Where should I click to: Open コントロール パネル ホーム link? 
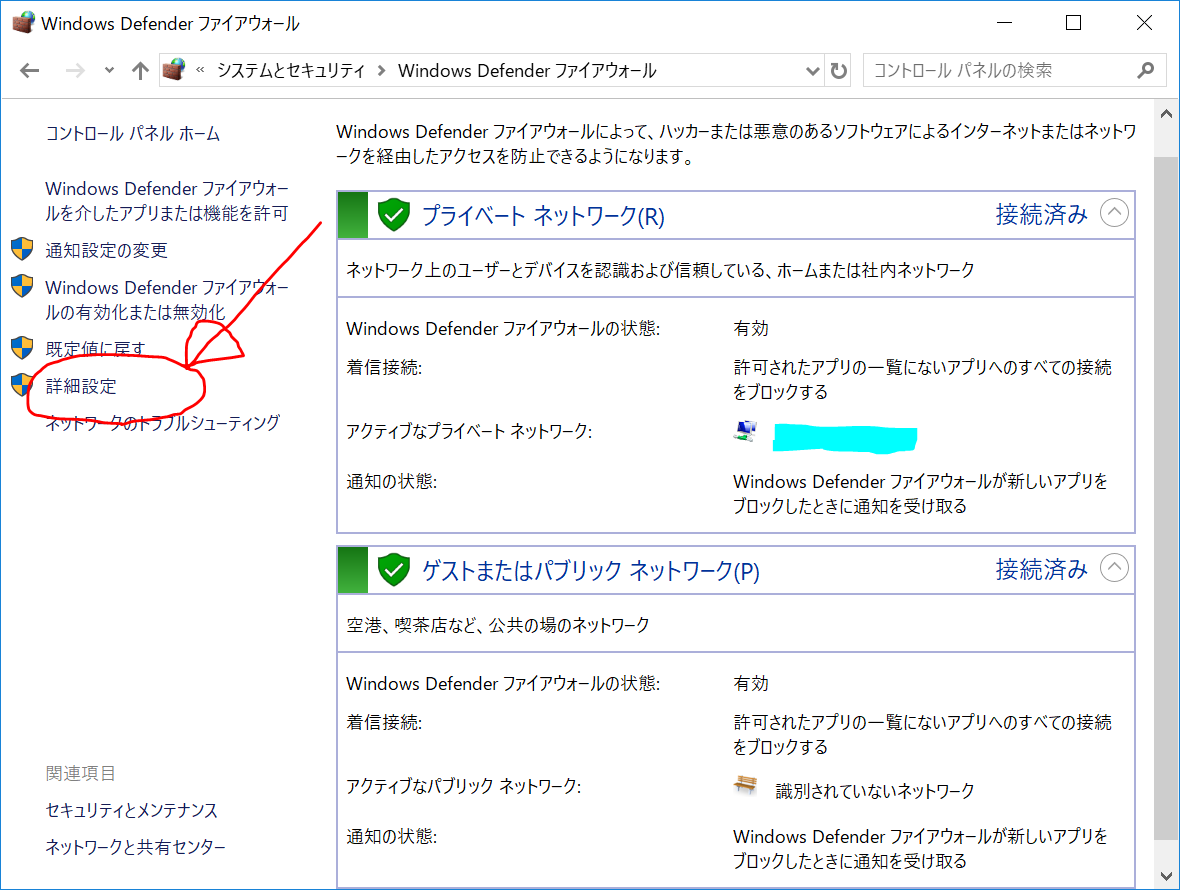click(x=133, y=134)
